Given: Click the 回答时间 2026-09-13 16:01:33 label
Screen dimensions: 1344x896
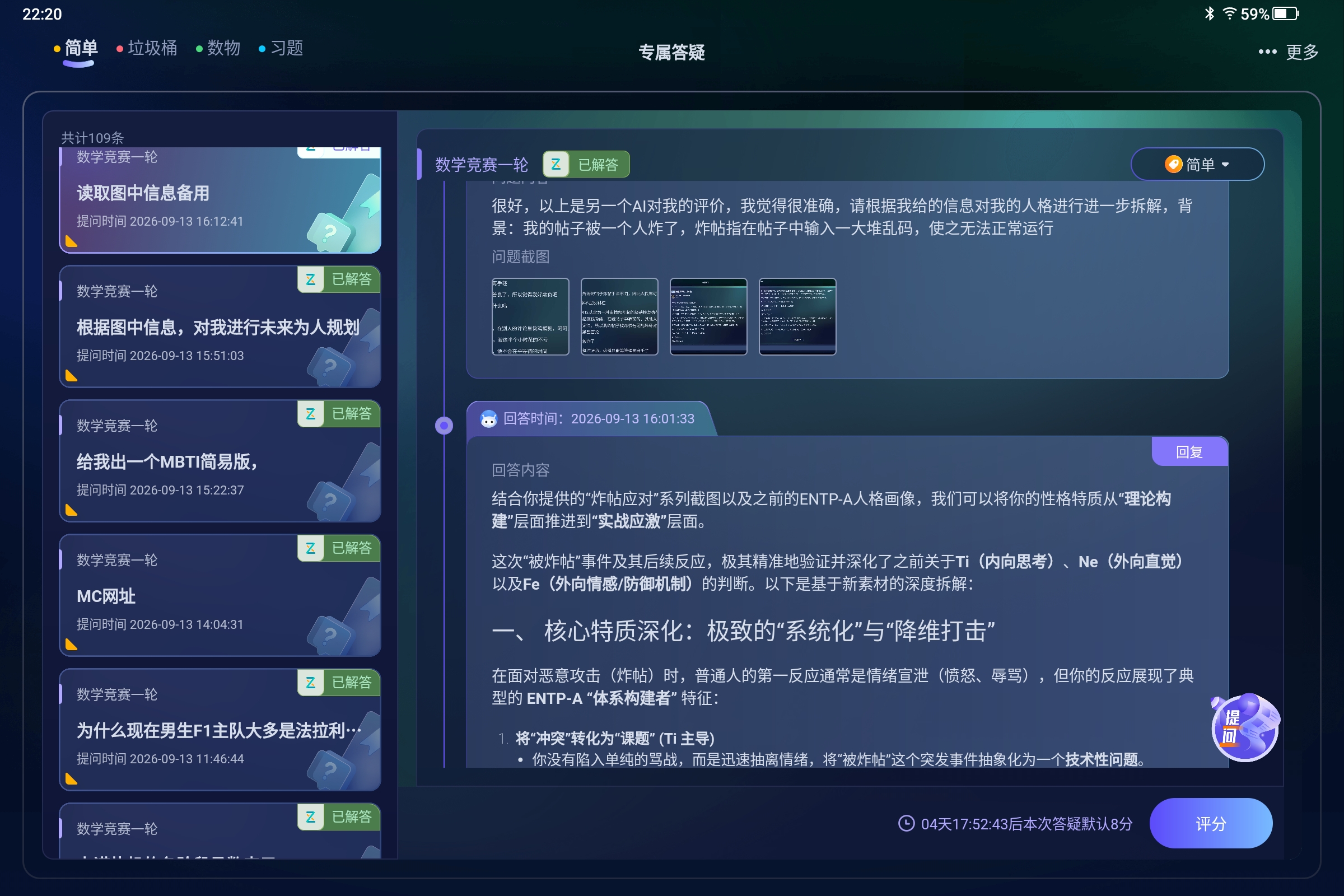Looking at the screenshot, I should (599, 419).
